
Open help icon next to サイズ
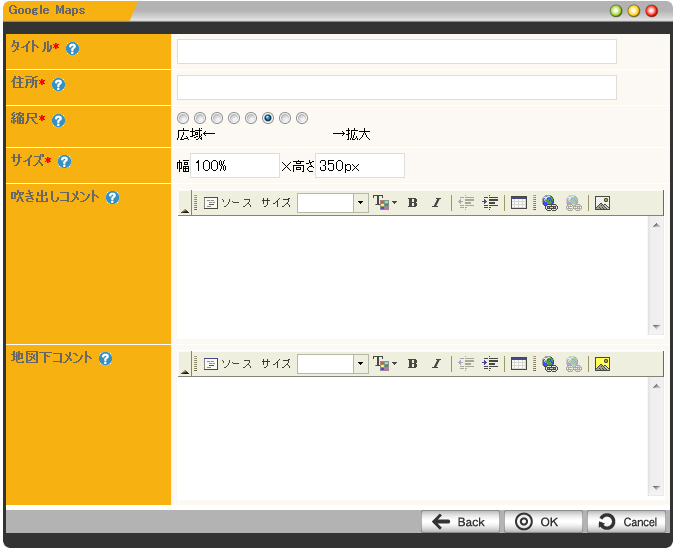pyautogui.click(x=64, y=161)
